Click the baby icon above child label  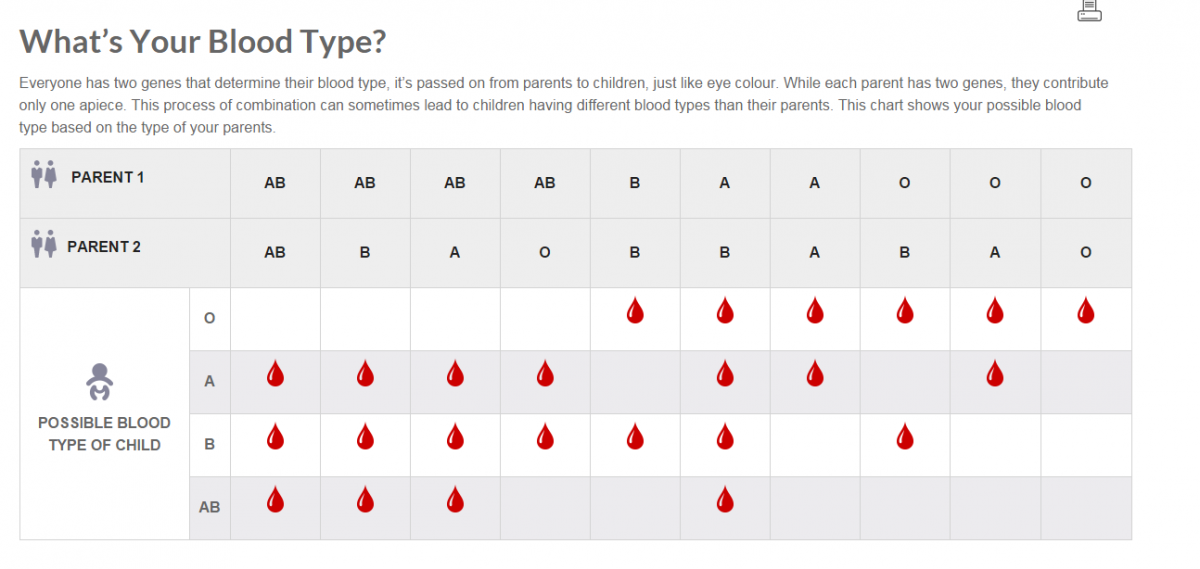(99, 382)
